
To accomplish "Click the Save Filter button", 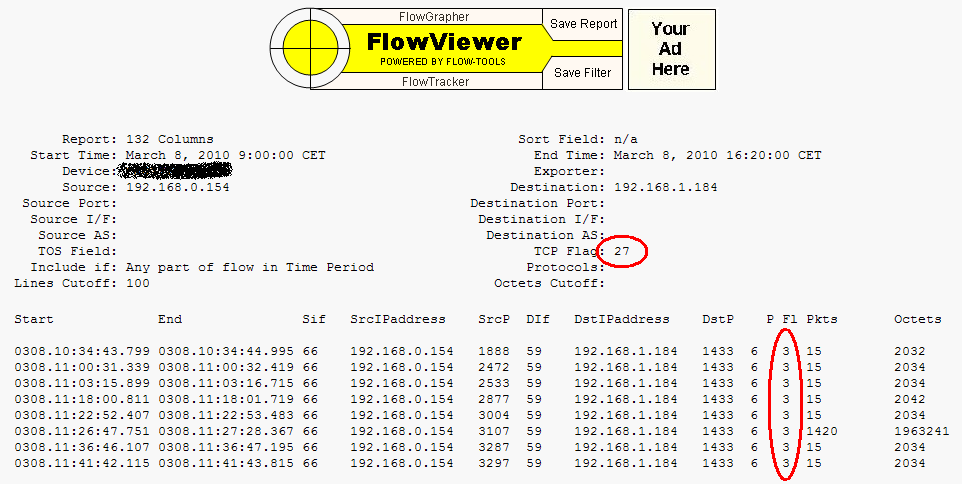I will 582,72.
